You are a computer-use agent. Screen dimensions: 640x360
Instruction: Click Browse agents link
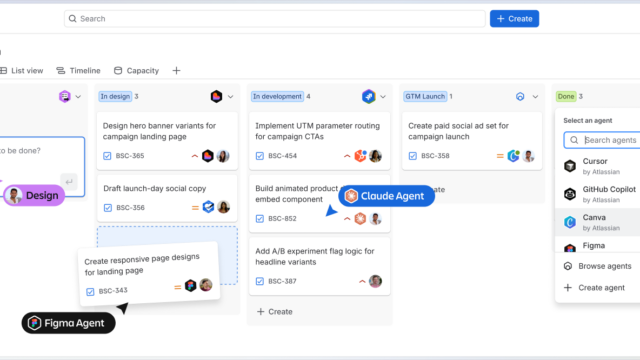(x=598, y=266)
